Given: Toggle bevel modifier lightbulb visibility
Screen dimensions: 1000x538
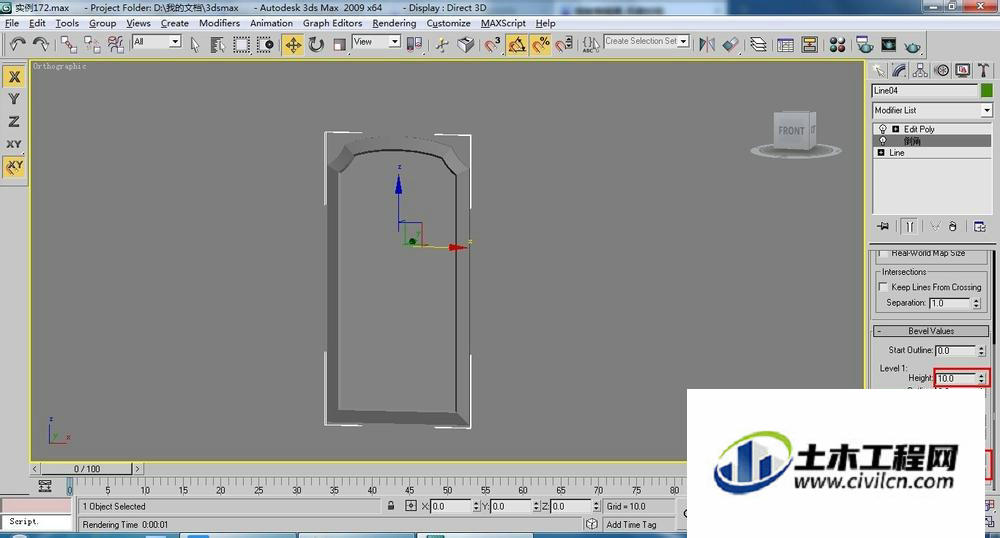Looking at the screenshot, I should (x=883, y=141).
